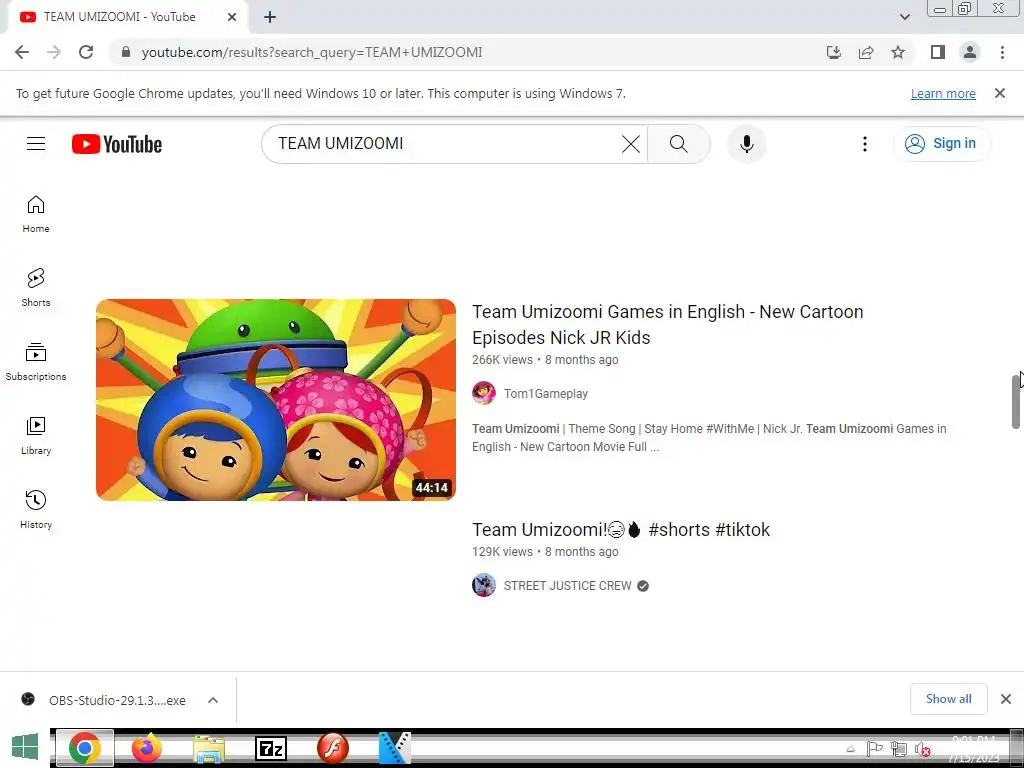Click the install app icon in address bar
The width and height of the screenshot is (1024, 768).
[x=834, y=52]
